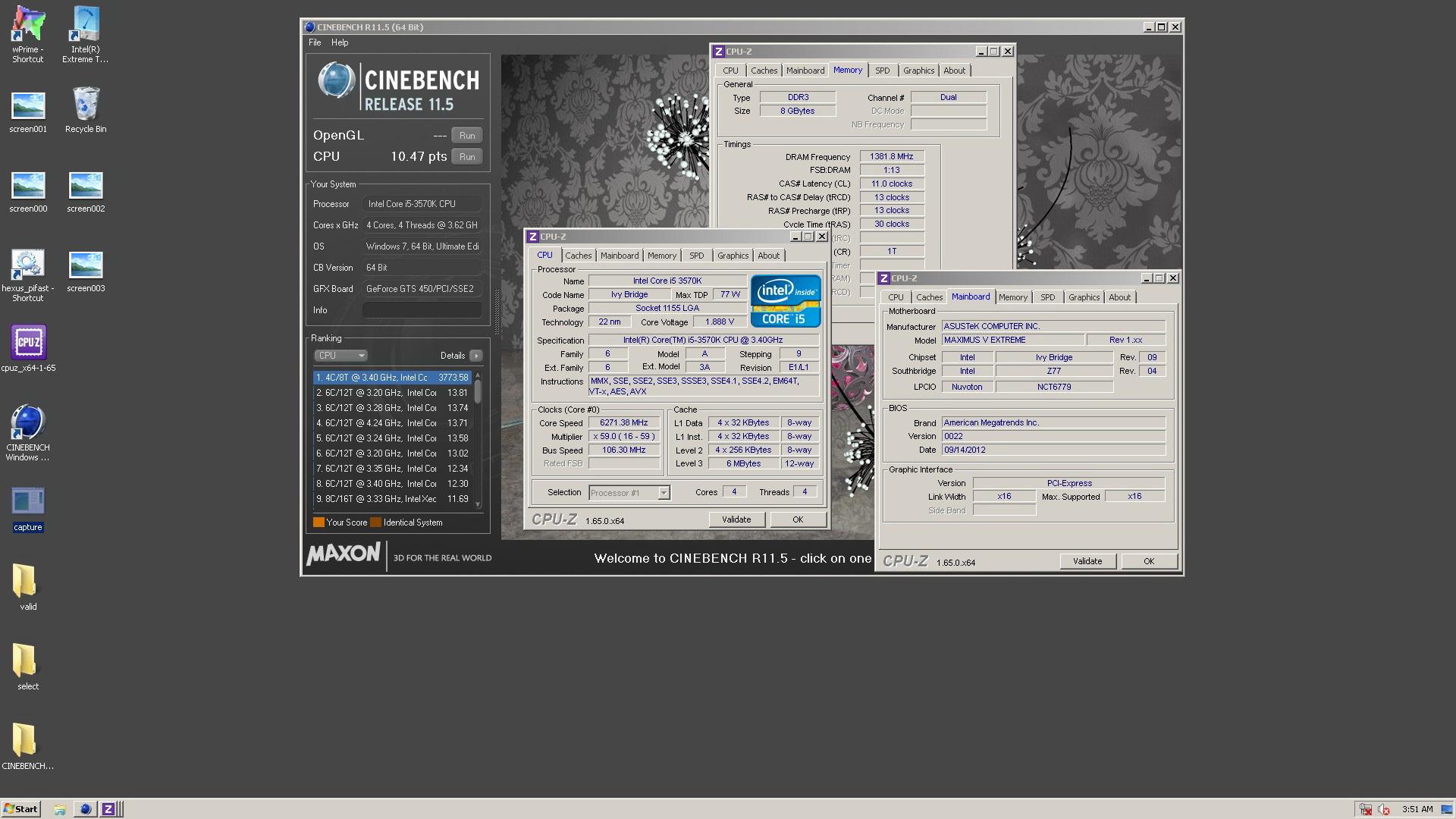The width and height of the screenshot is (1456, 819).
Task: Open Graphics tab in Memory CPU-Z window
Action: 918,71
